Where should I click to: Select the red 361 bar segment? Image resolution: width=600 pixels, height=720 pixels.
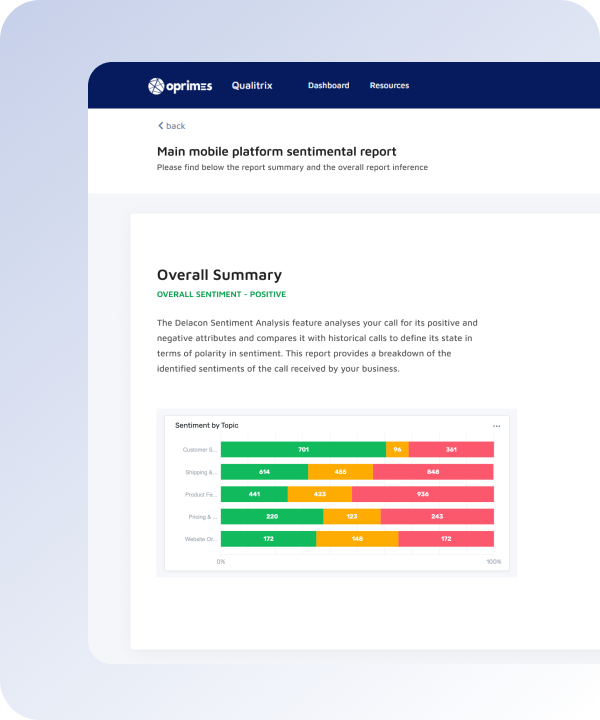coord(451,450)
